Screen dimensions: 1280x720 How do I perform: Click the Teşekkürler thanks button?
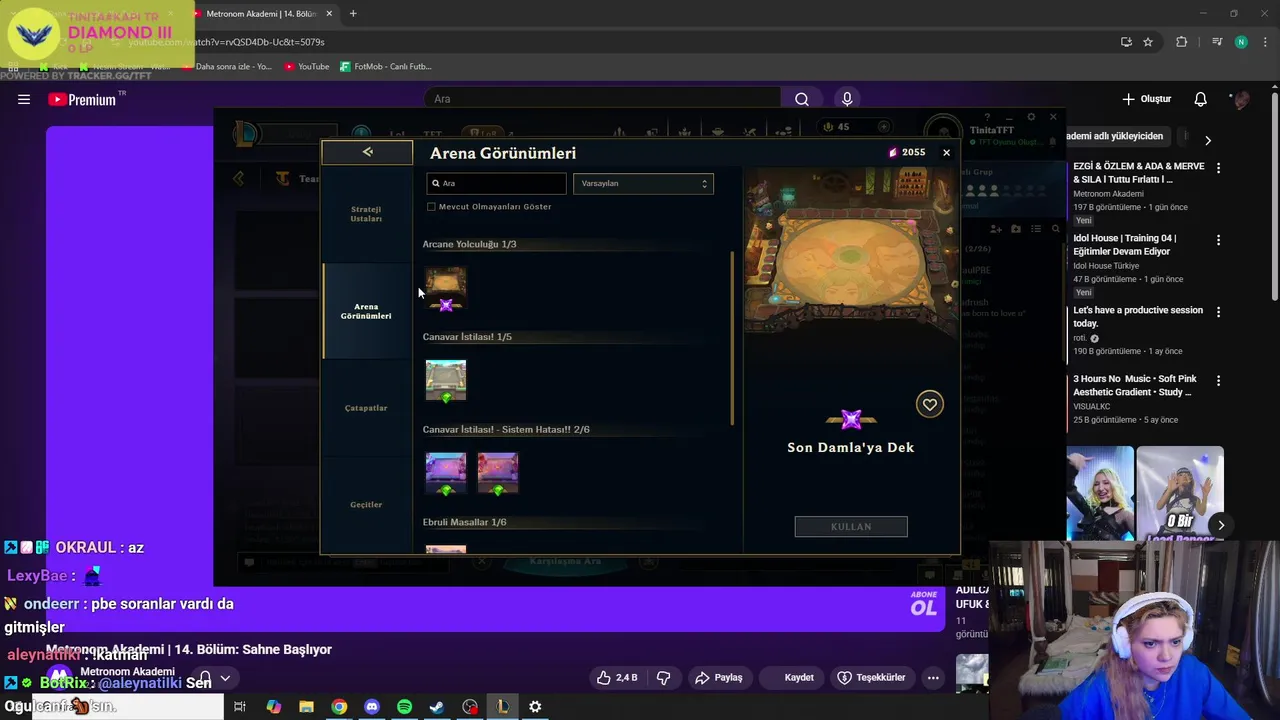(871, 678)
